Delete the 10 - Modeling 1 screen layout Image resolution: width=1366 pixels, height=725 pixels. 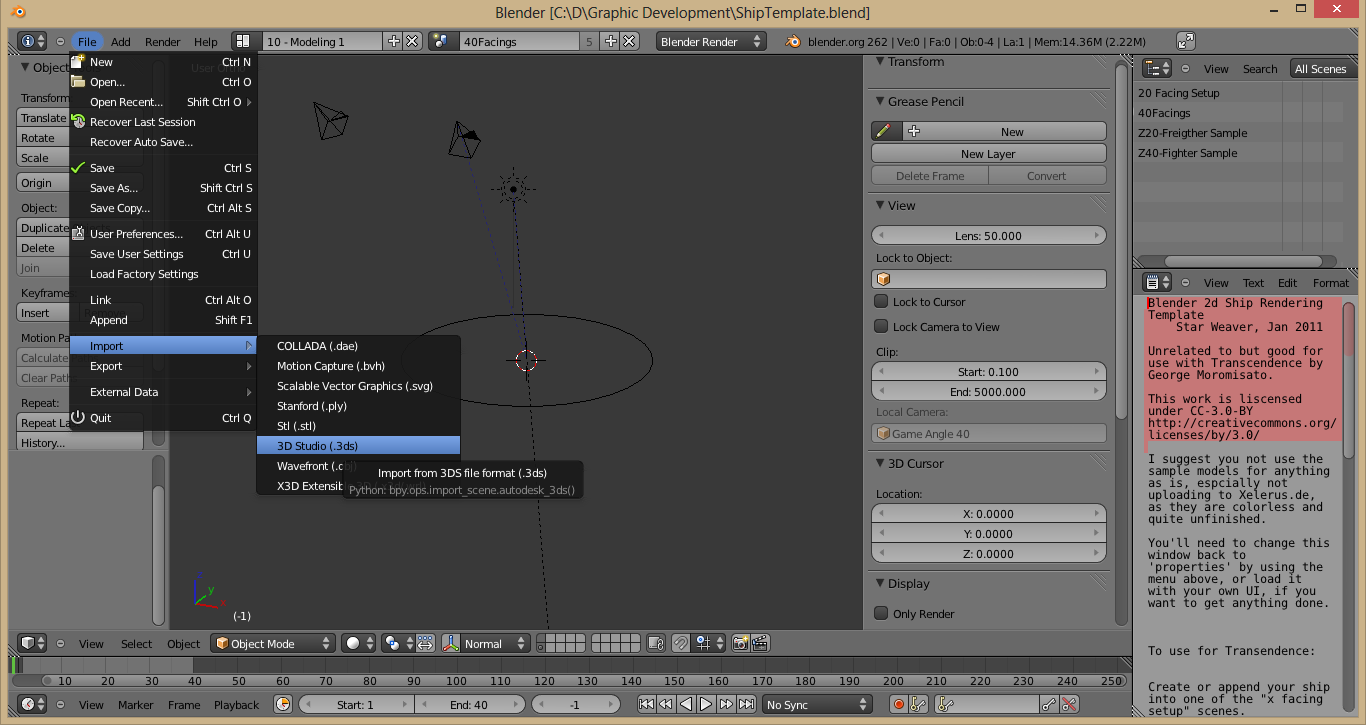coord(411,42)
